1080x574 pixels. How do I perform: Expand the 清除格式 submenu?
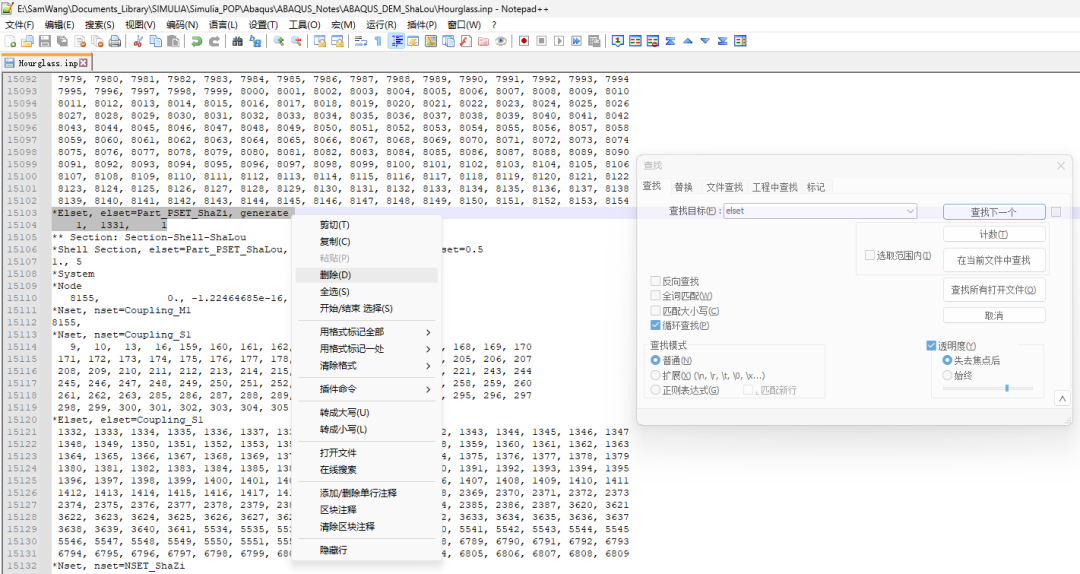click(x=368, y=366)
